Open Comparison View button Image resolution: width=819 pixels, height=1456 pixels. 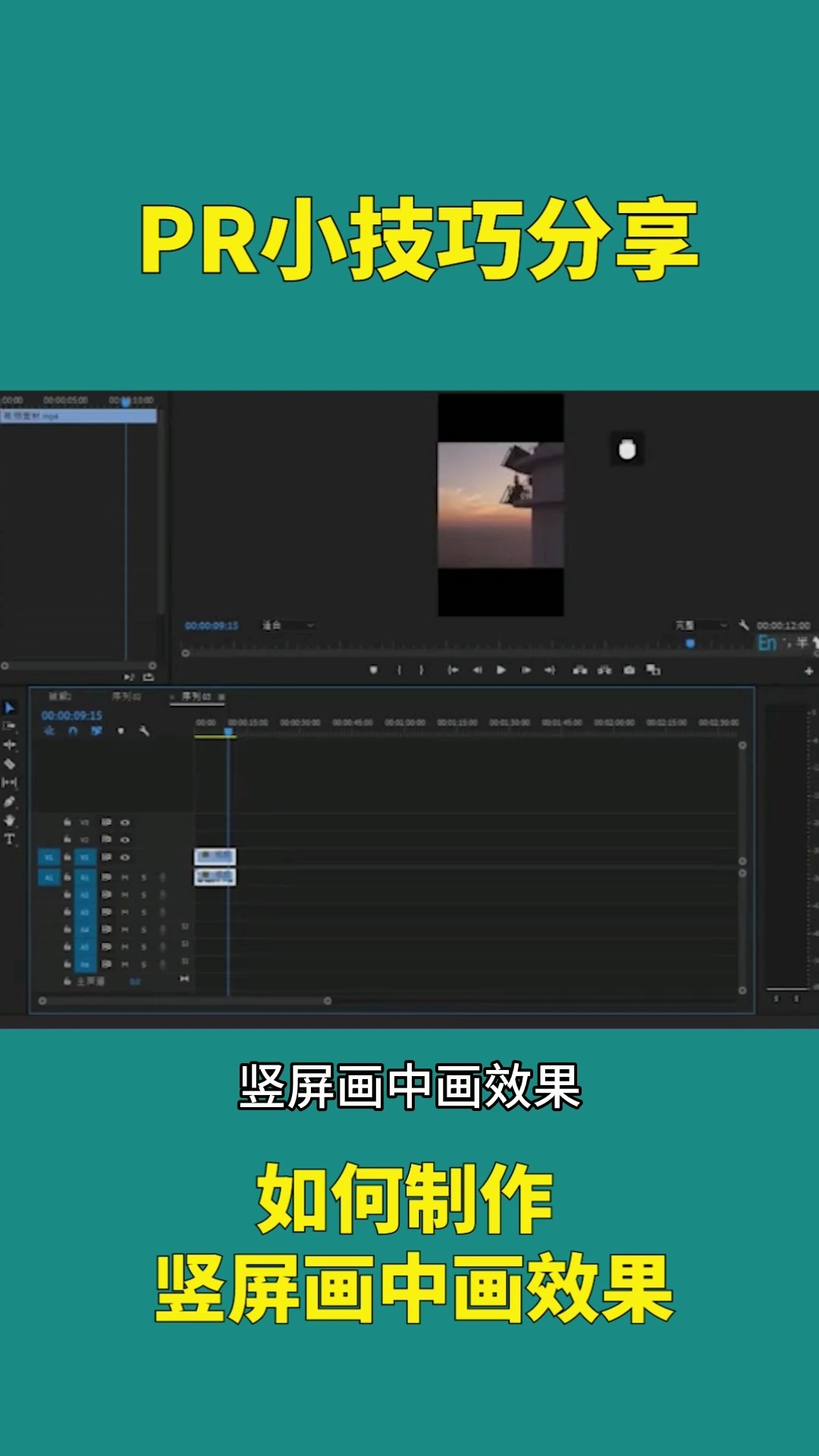[653, 670]
